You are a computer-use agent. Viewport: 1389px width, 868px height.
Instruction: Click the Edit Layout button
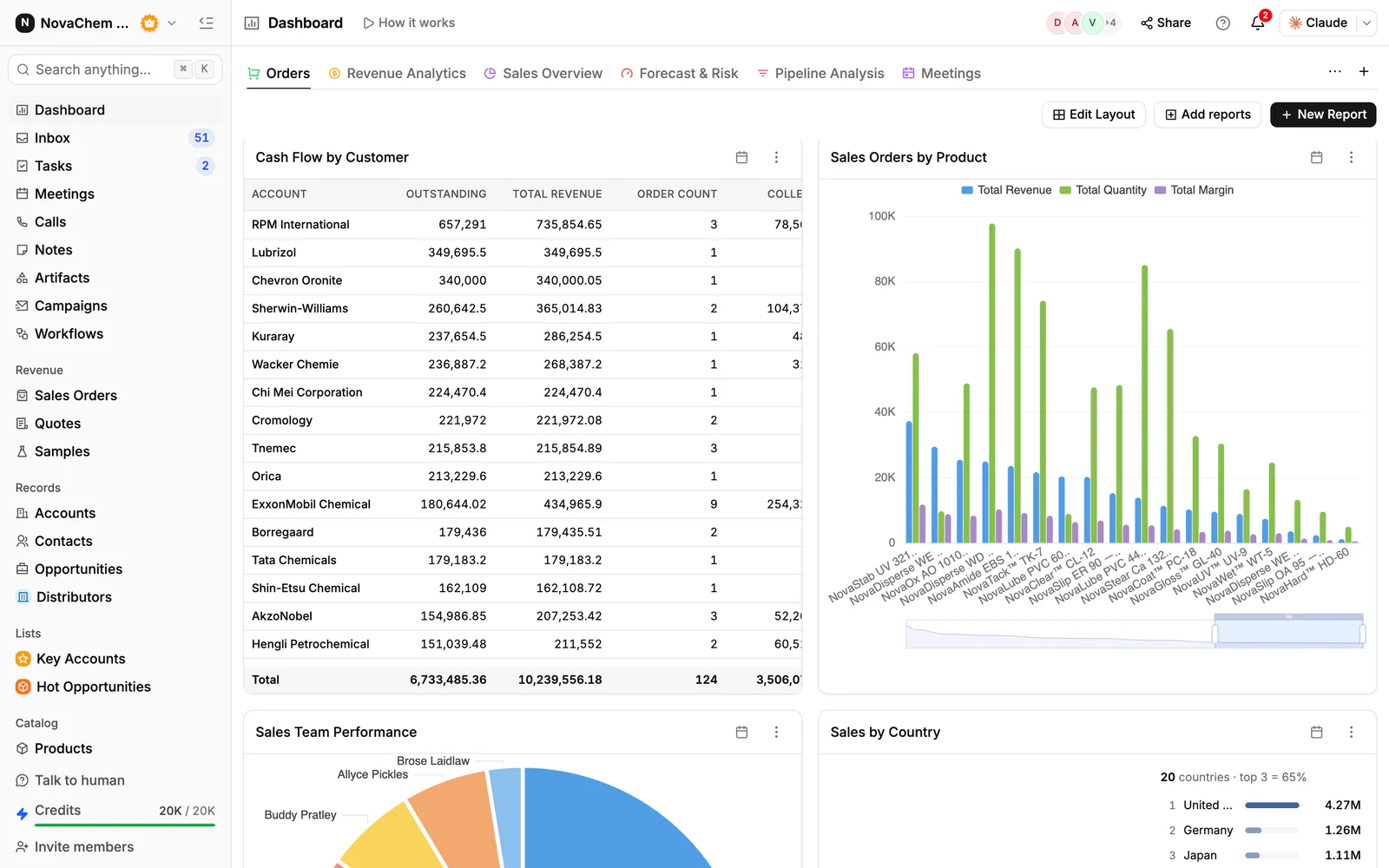[x=1094, y=115]
